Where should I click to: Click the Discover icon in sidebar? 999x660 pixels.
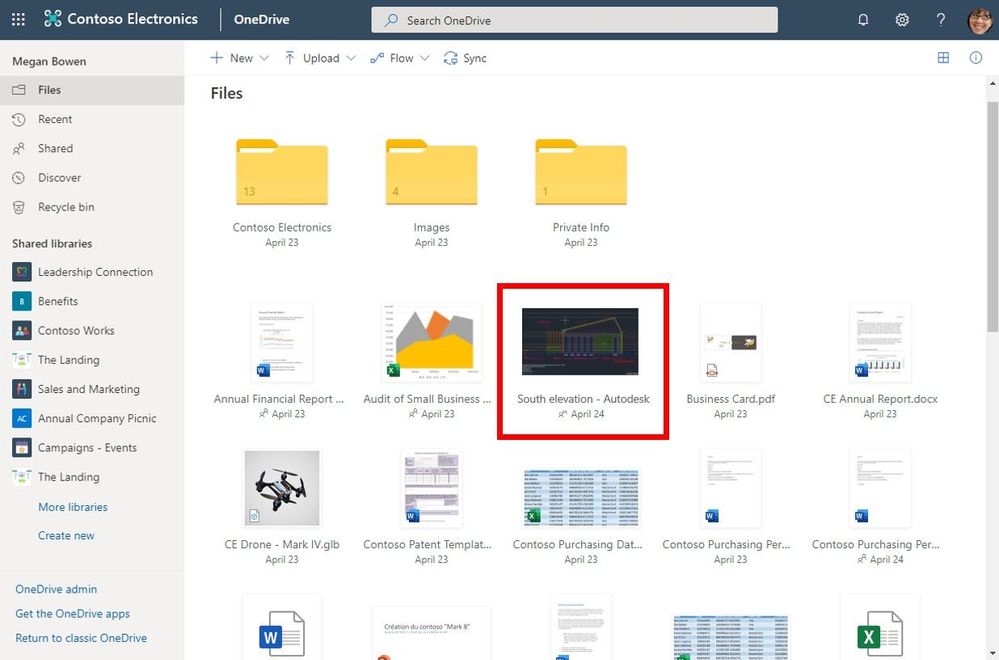(x=19, y=178)
